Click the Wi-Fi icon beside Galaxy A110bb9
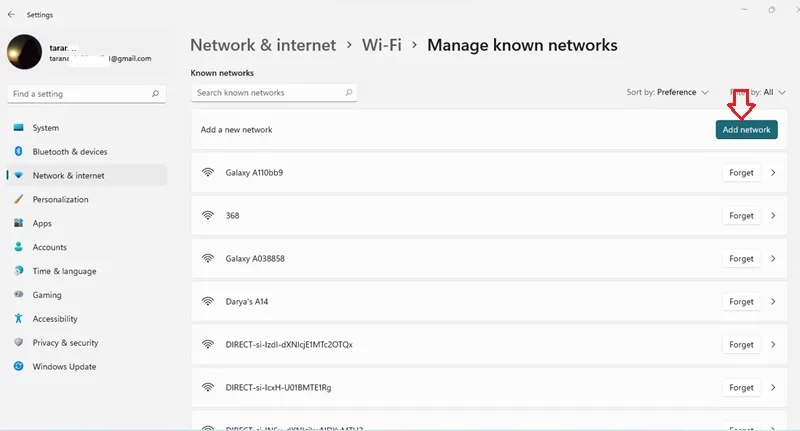Viewport: 800px width, 431px height. [208, 172]
